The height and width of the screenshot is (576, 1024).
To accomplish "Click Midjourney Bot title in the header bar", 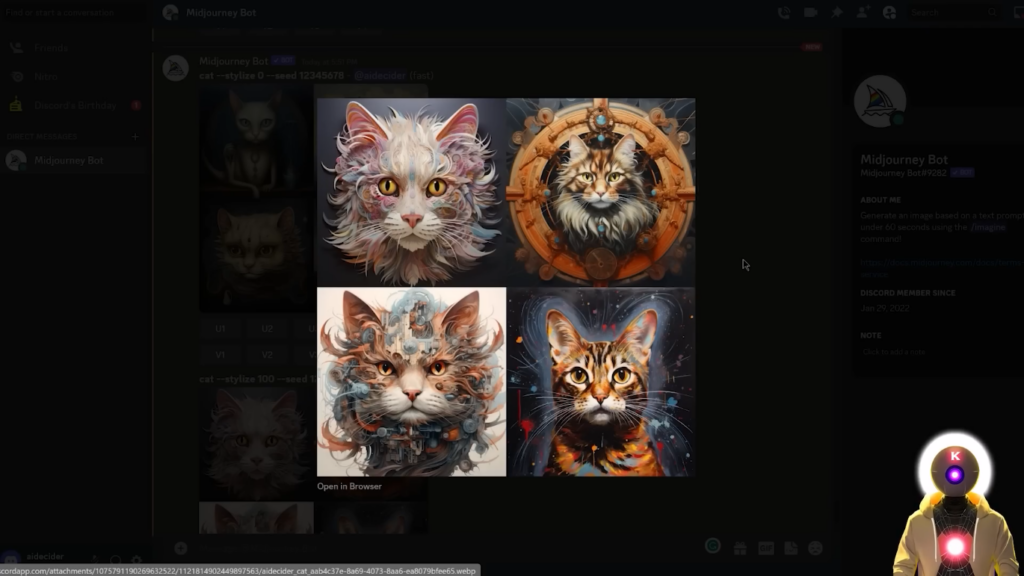I will 221,12.
